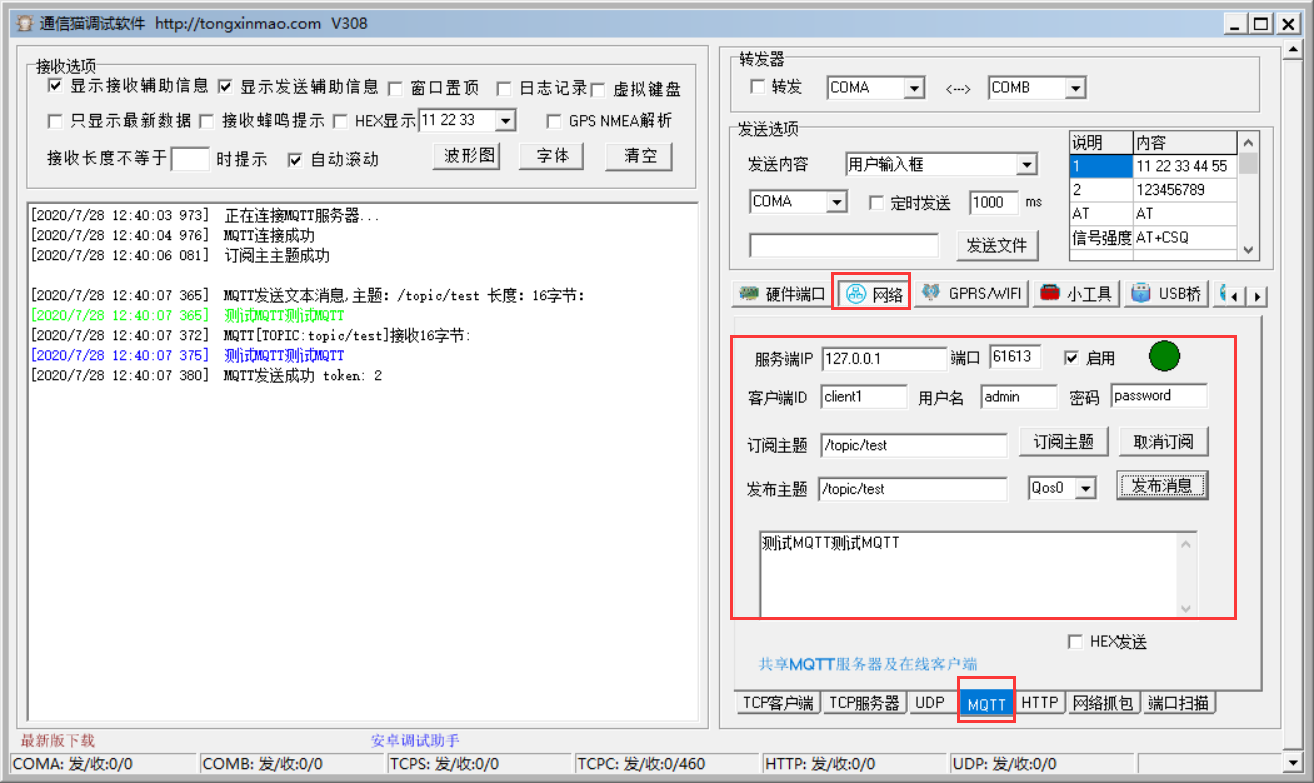Switch to the USB桥 tab
This screenshot has height=783, width=1314.
pos(1168,294)
